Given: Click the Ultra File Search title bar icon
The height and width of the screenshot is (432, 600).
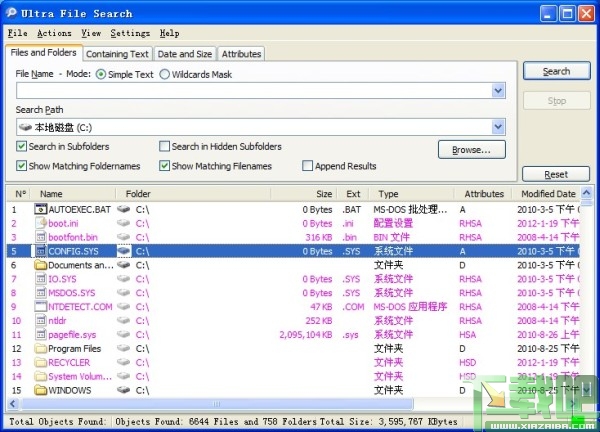Looking at the screenshot, I should [11, 12].
